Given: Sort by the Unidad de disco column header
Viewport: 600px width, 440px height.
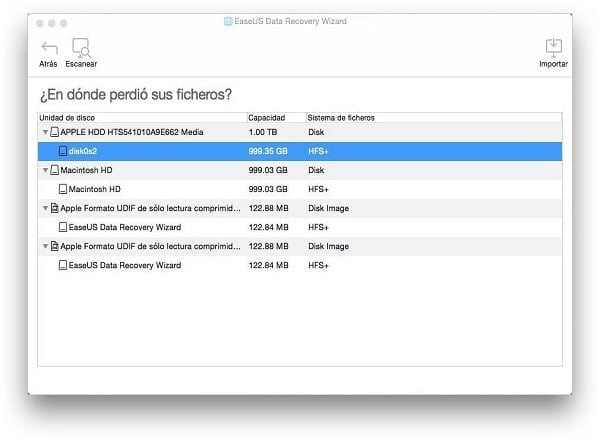Looking at the screenshot, I should coord(142,117).
